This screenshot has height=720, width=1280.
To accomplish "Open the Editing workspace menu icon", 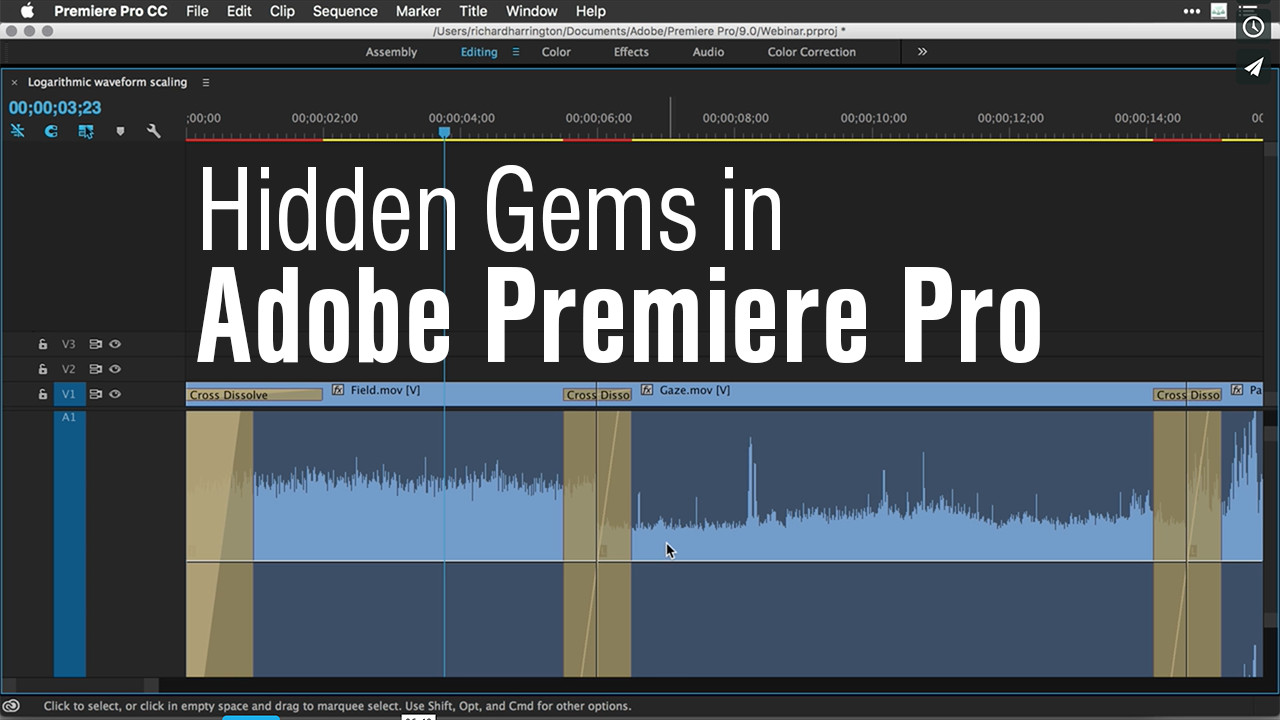I will [516, 52].
